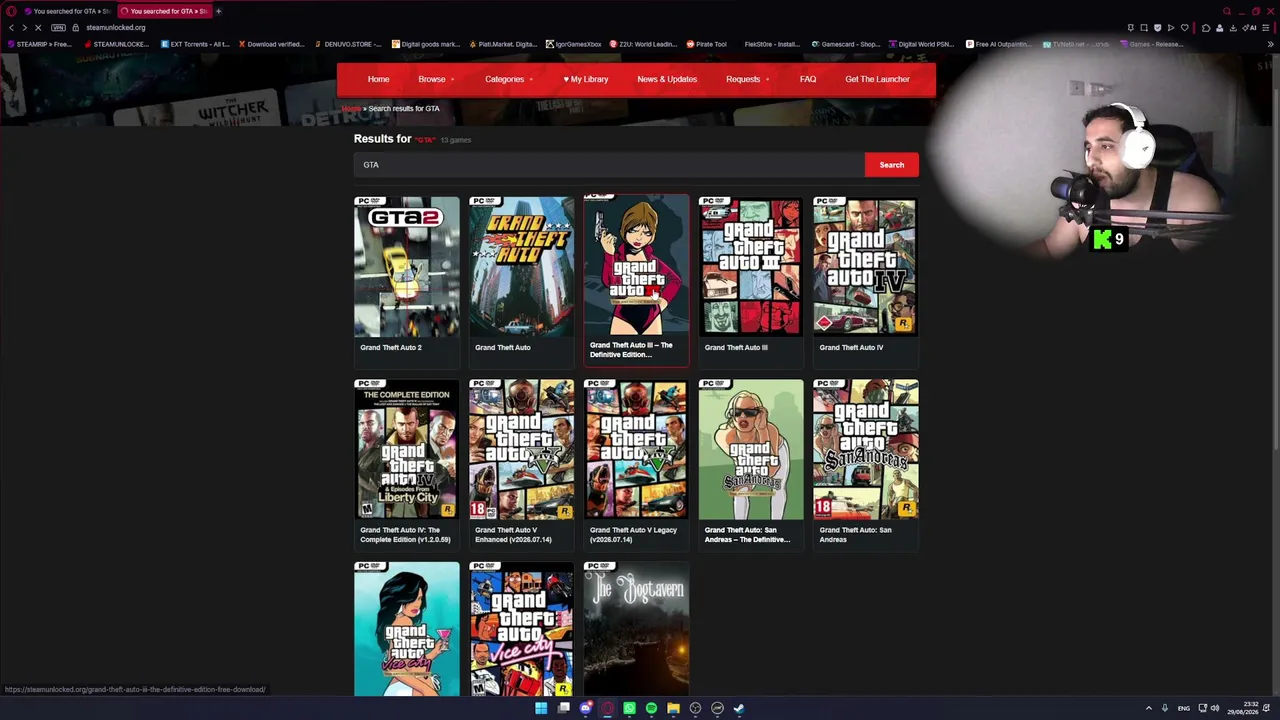Open the Gamescard Shop bookmark
Image resolution: width=1280 pixels, height=720 pixels.
click(x=845, y=44)
